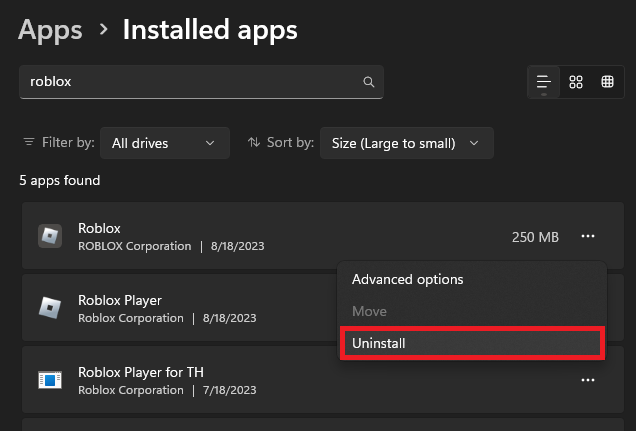Open more options for Roblox app

point(588,237)
